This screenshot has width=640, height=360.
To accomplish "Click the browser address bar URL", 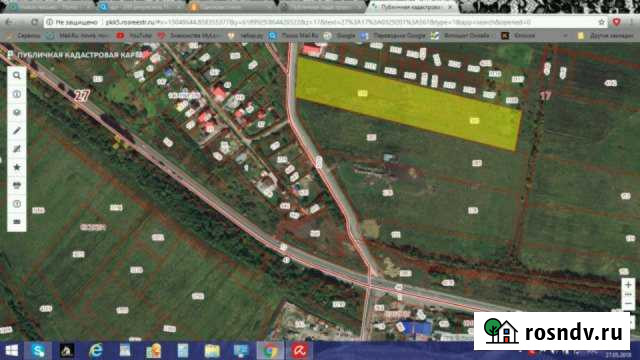I will coord(318,22).
